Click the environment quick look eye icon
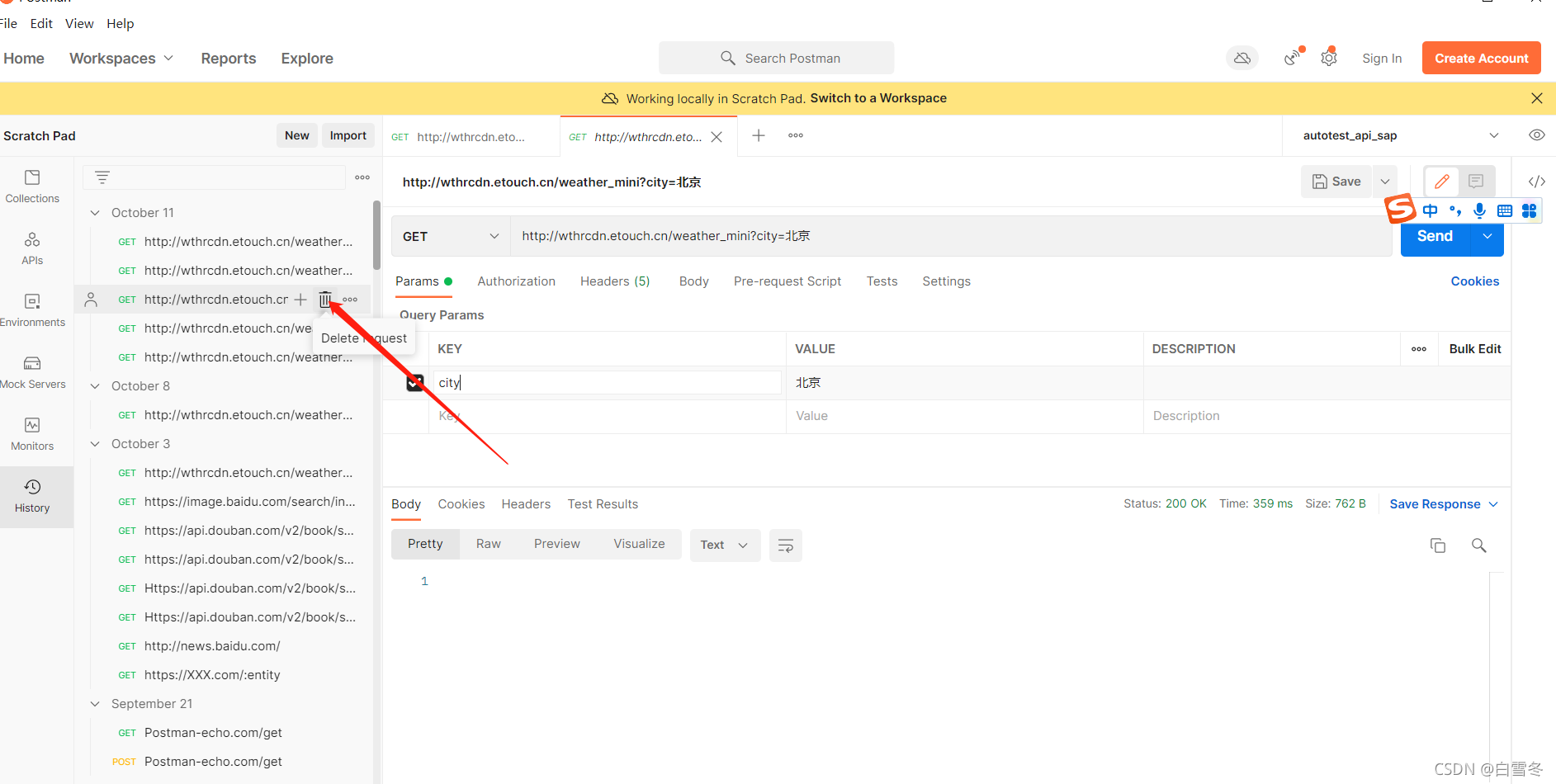Screen dimensions: 1556x784 [1536, 135]
